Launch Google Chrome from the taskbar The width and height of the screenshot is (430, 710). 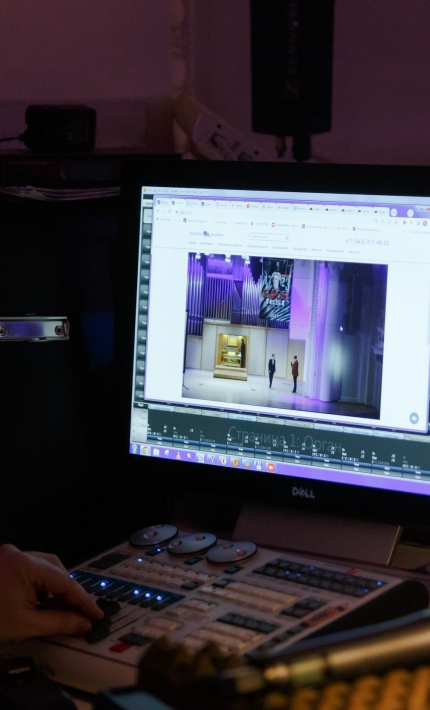[x=145, y=450]
